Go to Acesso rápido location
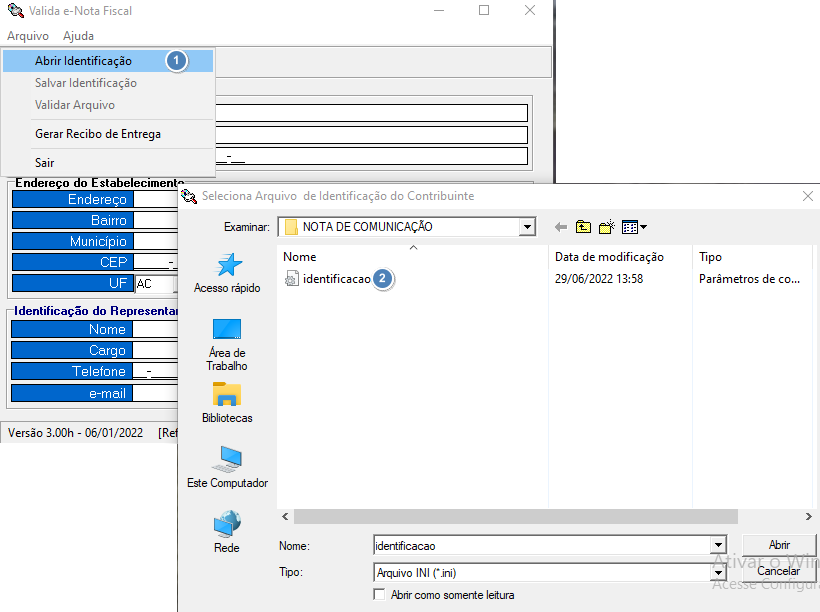The width and height of the screenshot is (820, 612). [227, 273]
